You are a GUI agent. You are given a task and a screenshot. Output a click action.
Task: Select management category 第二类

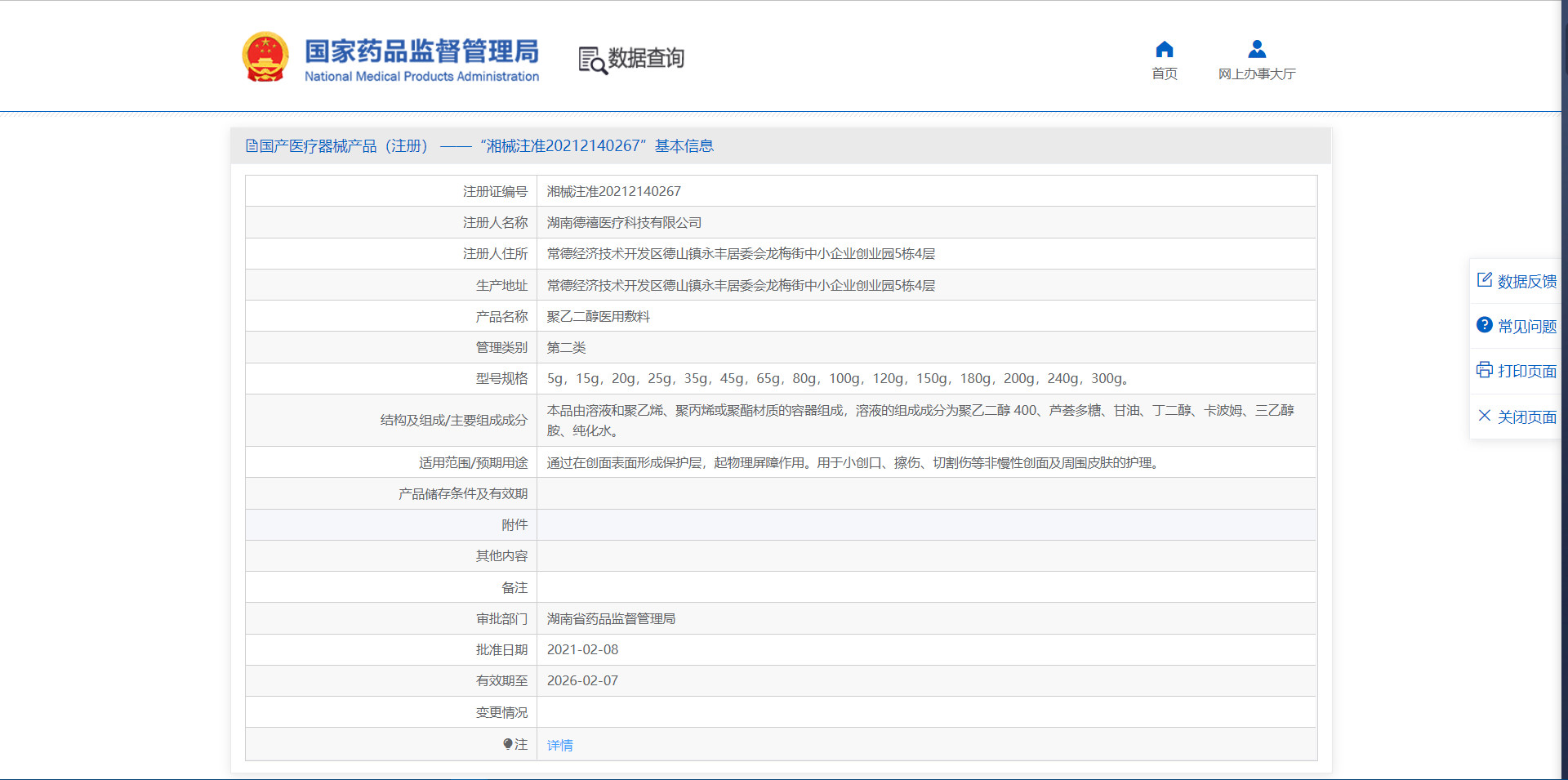coord(567,347)
